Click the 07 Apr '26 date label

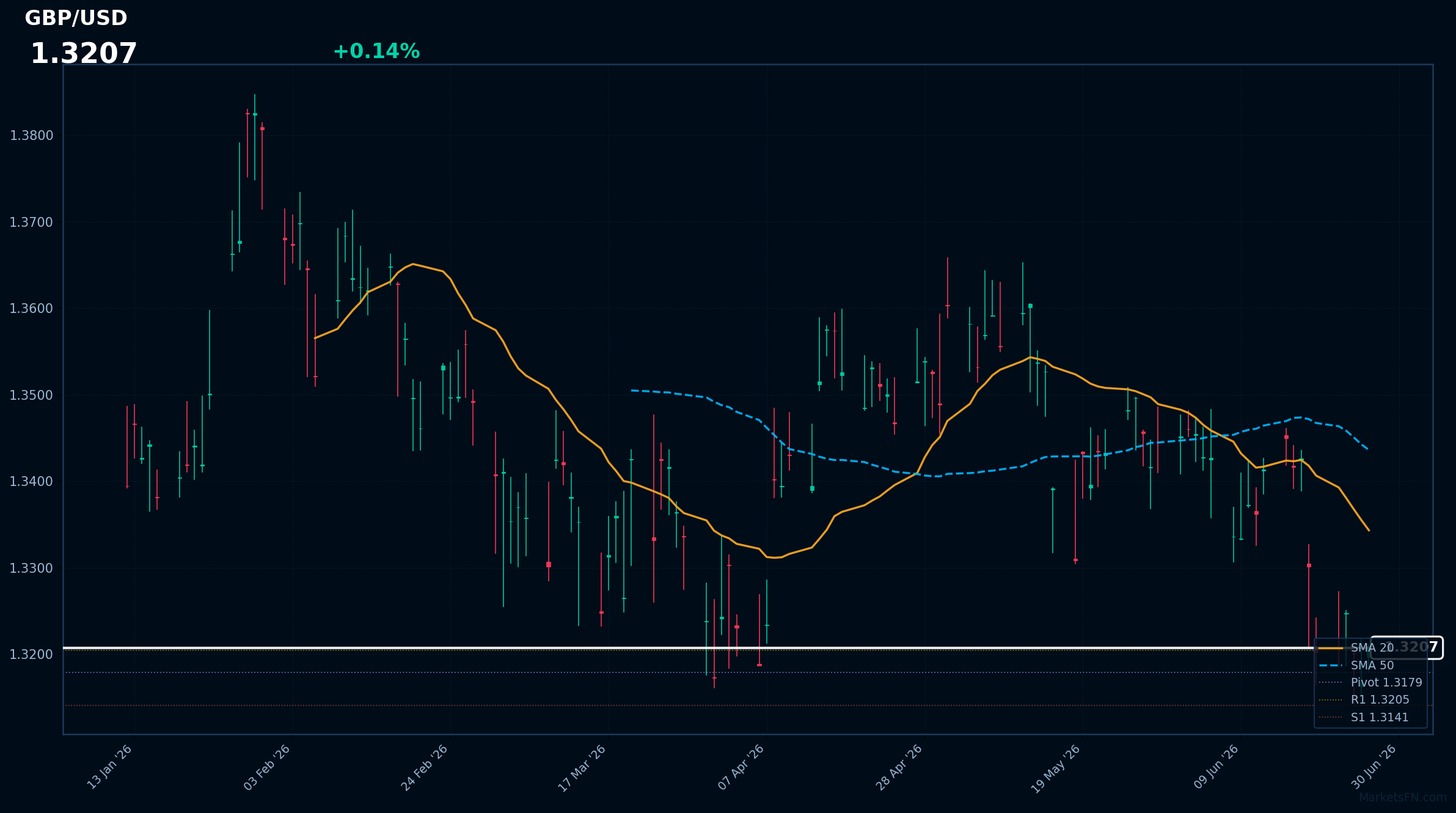[741, 768]
